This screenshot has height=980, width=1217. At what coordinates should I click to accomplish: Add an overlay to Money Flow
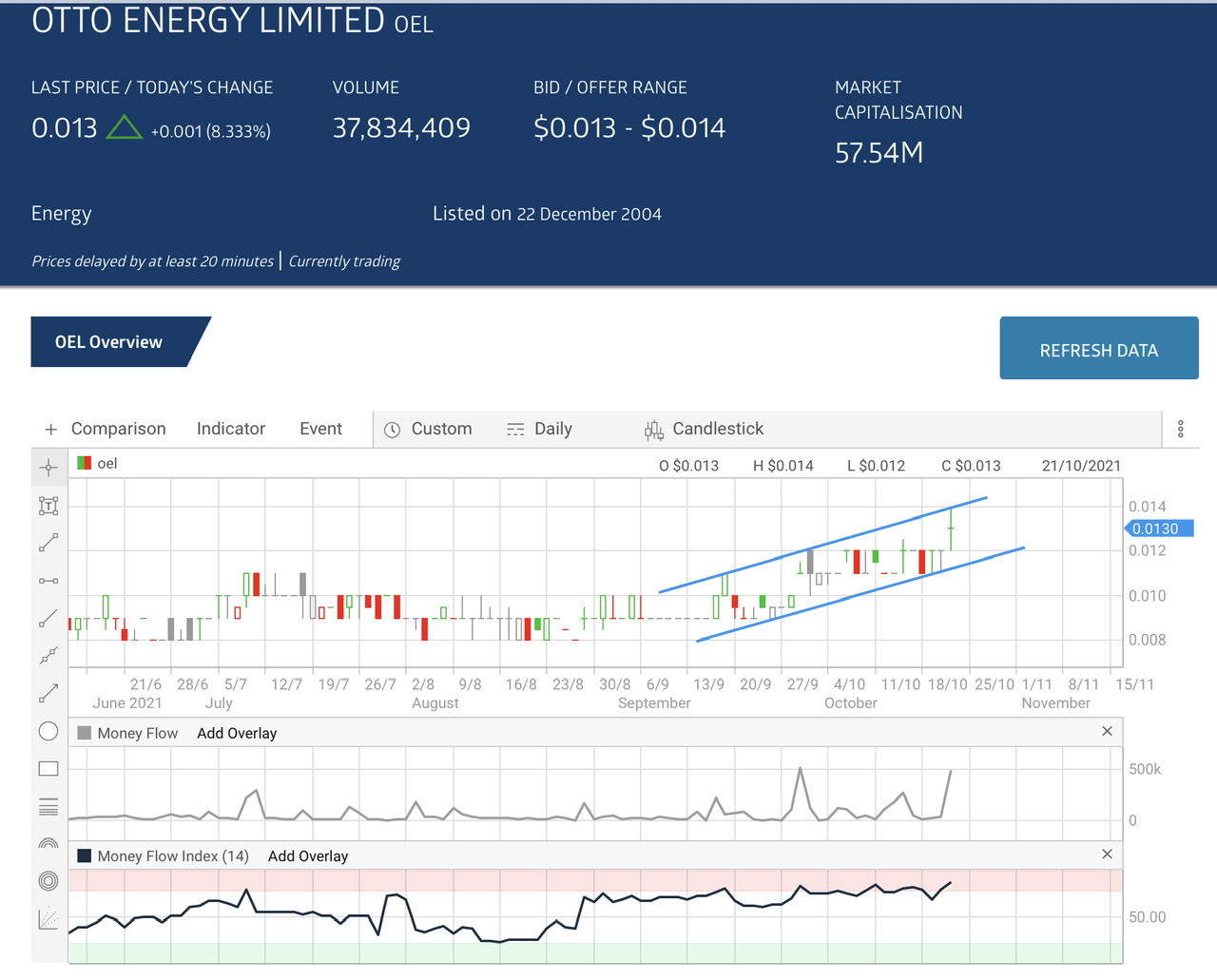[237, 732]
